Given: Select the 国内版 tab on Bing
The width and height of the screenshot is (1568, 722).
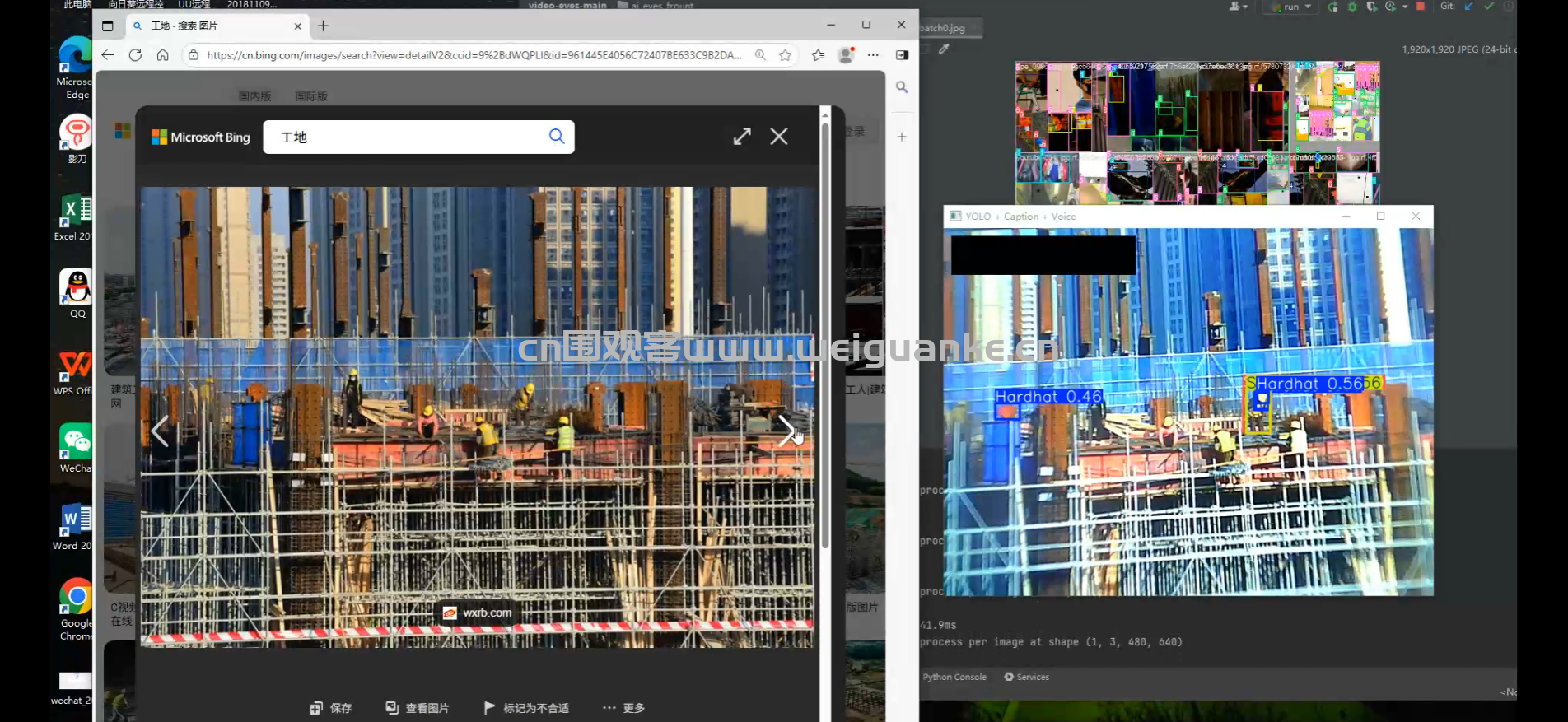Looking at the screenshot, I should [254, 96].
